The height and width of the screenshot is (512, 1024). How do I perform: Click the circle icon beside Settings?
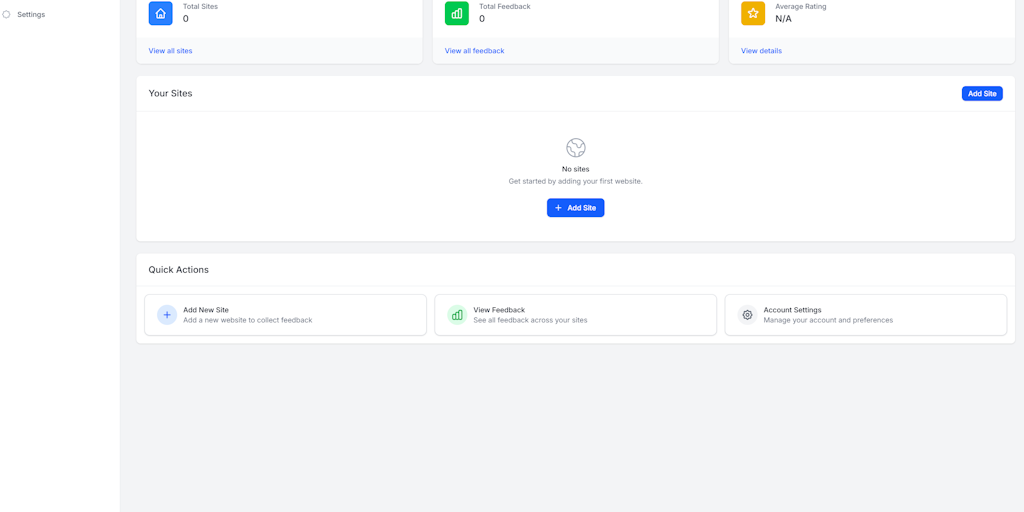(x=7, y=14)
